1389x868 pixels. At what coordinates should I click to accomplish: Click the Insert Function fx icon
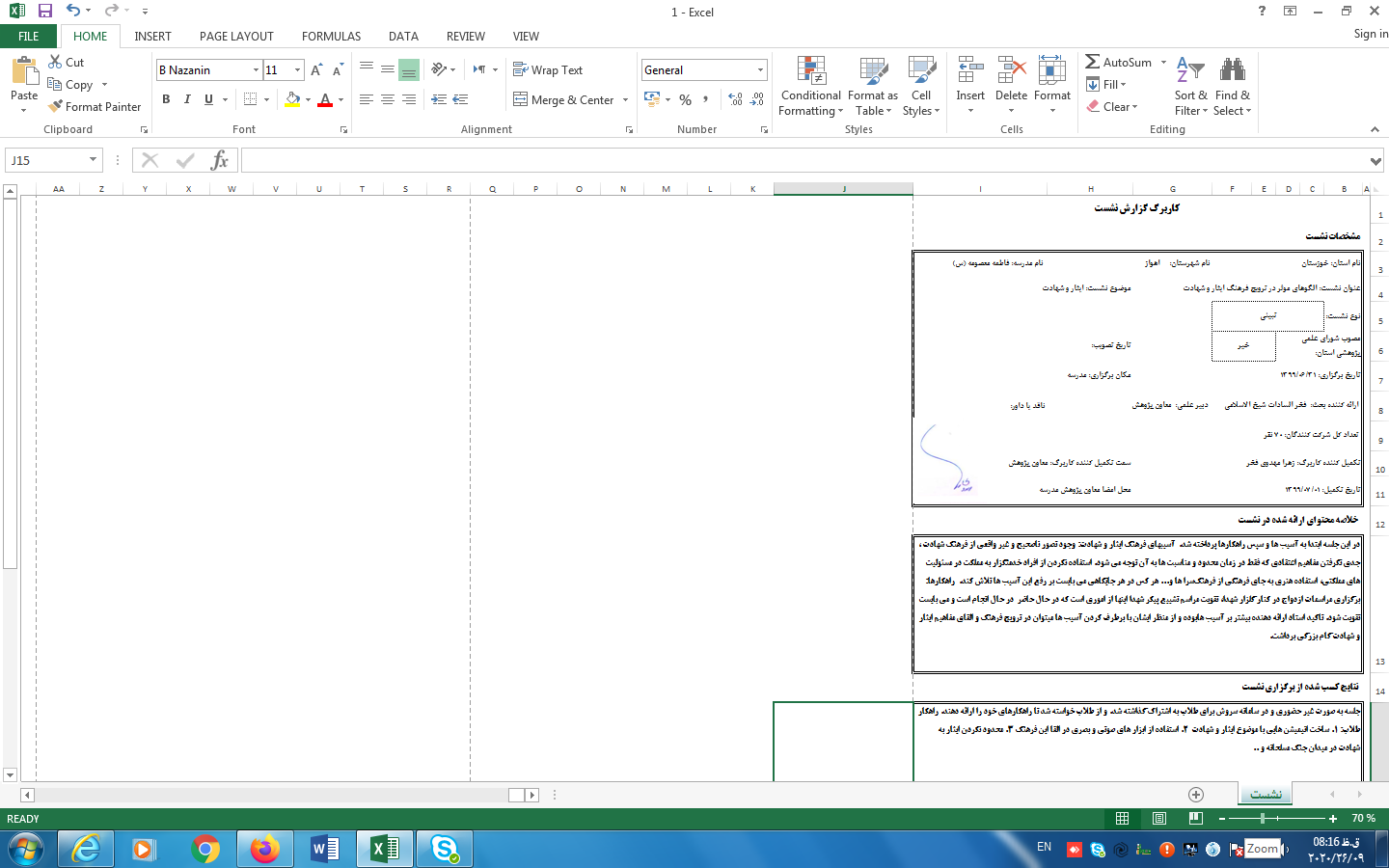[x=220, y=160]
